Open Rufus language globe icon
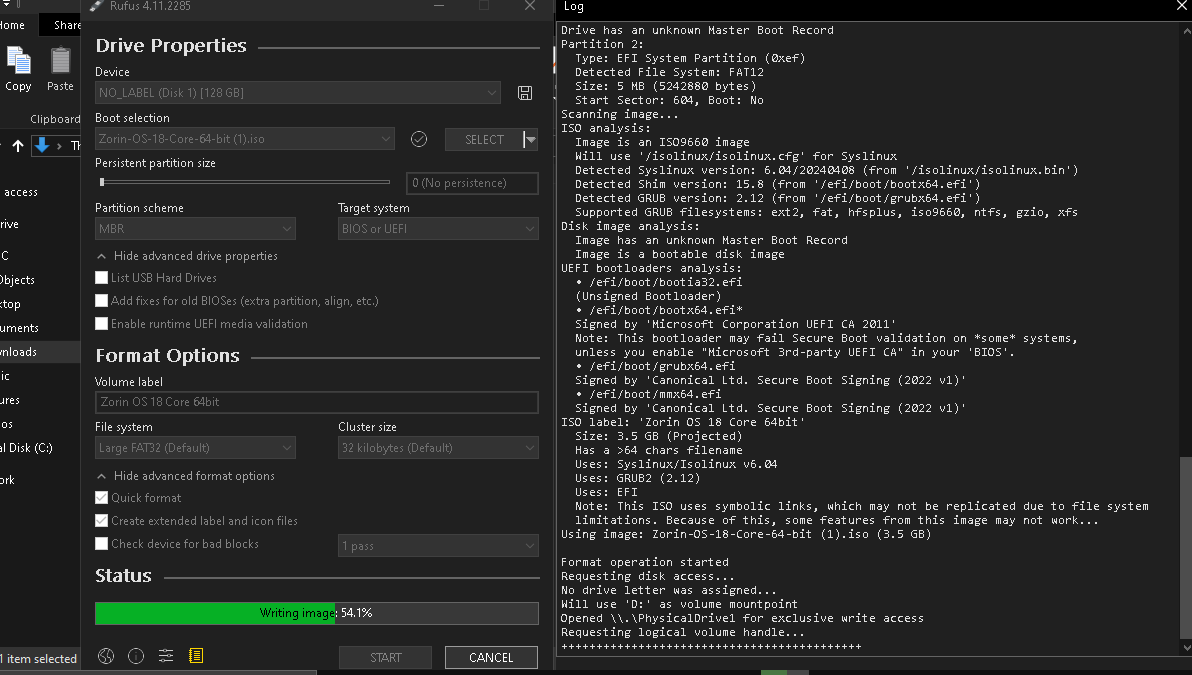Screen dimensions: 1192x675 pos(106,656)
